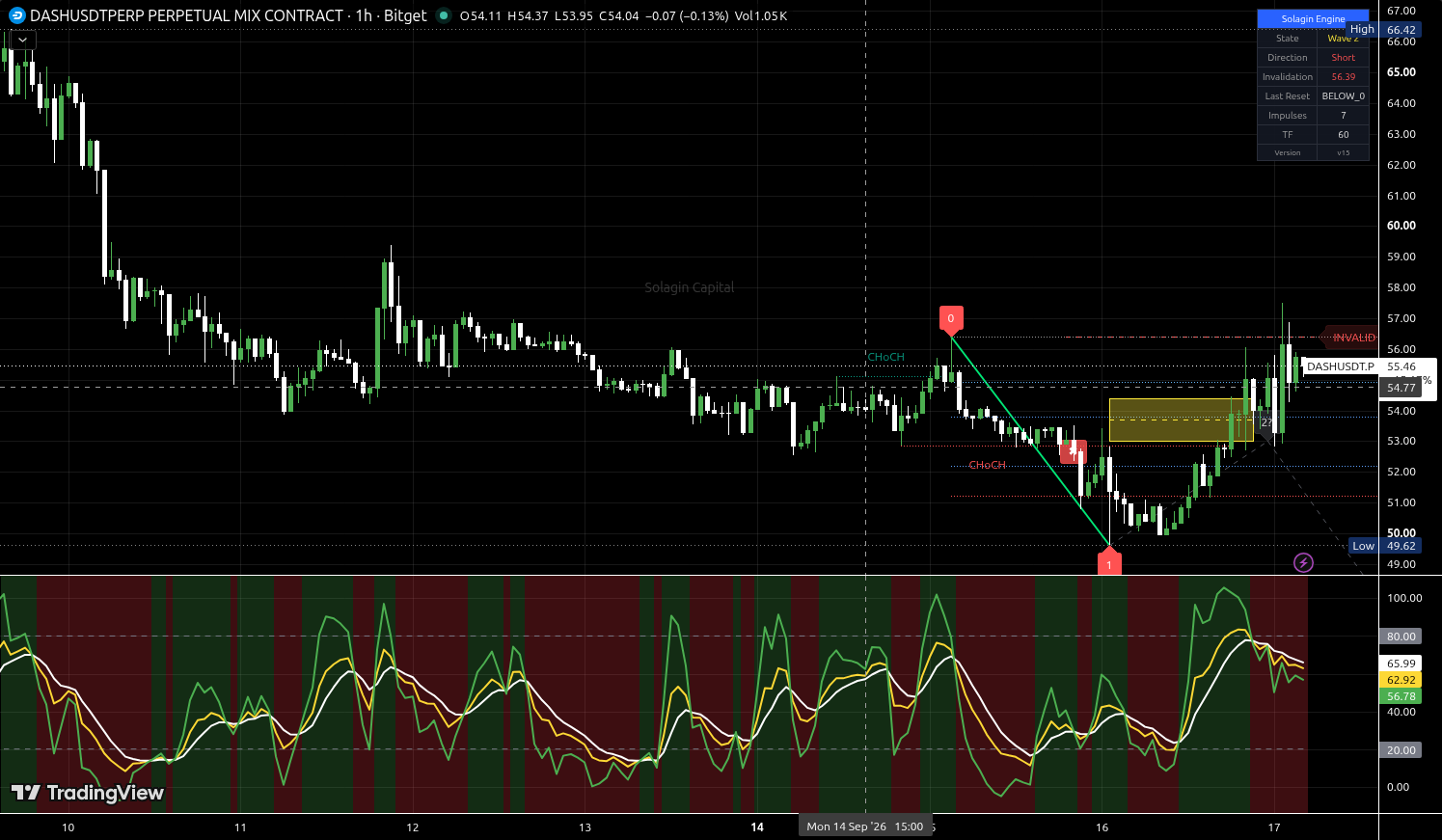Image resolution: width=1442 pixels, height=840 pixels.
Task: Click the green CHoCH label
Action: 885,357
